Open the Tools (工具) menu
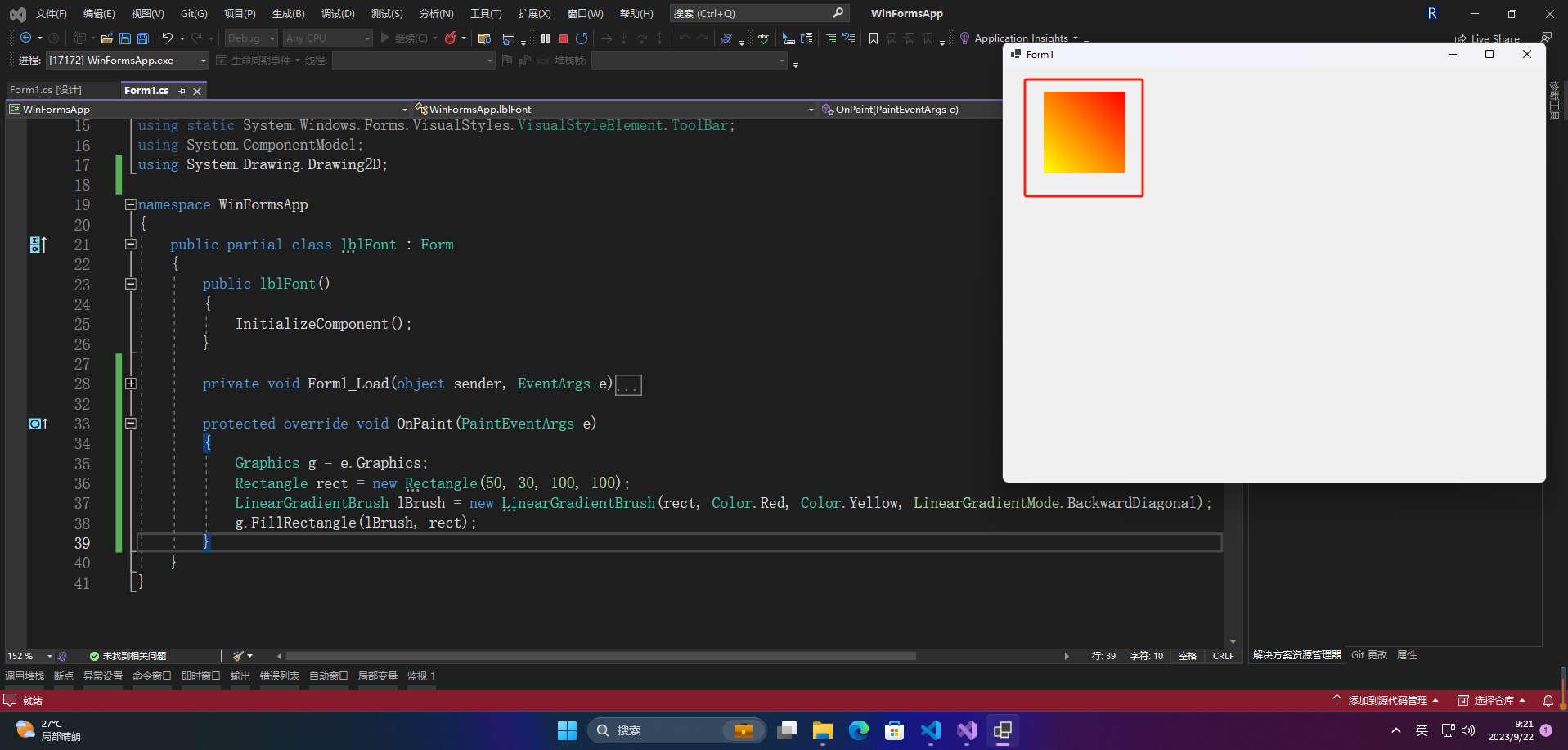This screenshot has height=750, width=1568. click(x=486, y=13)
